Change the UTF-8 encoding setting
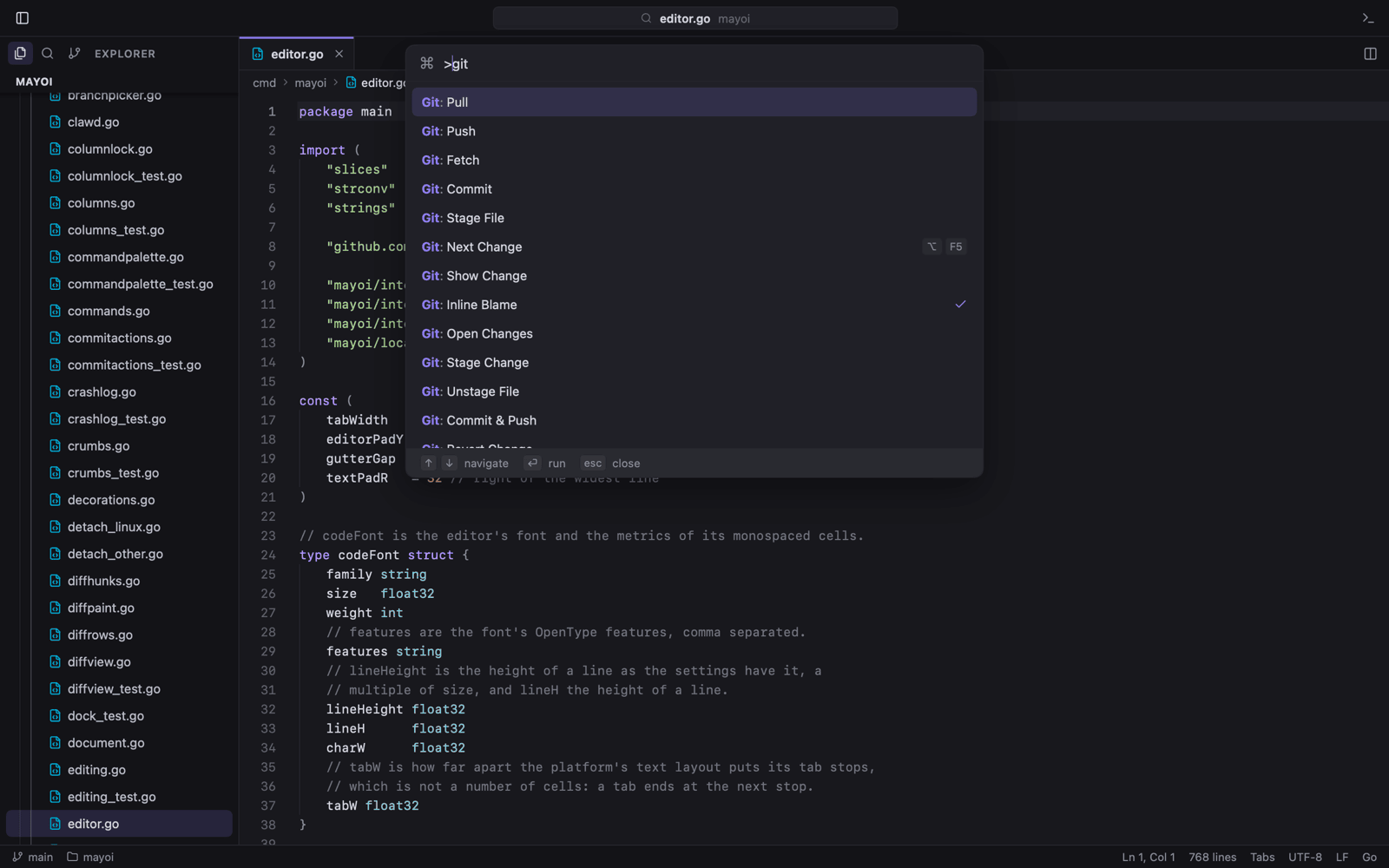This screenshot has height=868, width=1389. (x=1305, y=857)
